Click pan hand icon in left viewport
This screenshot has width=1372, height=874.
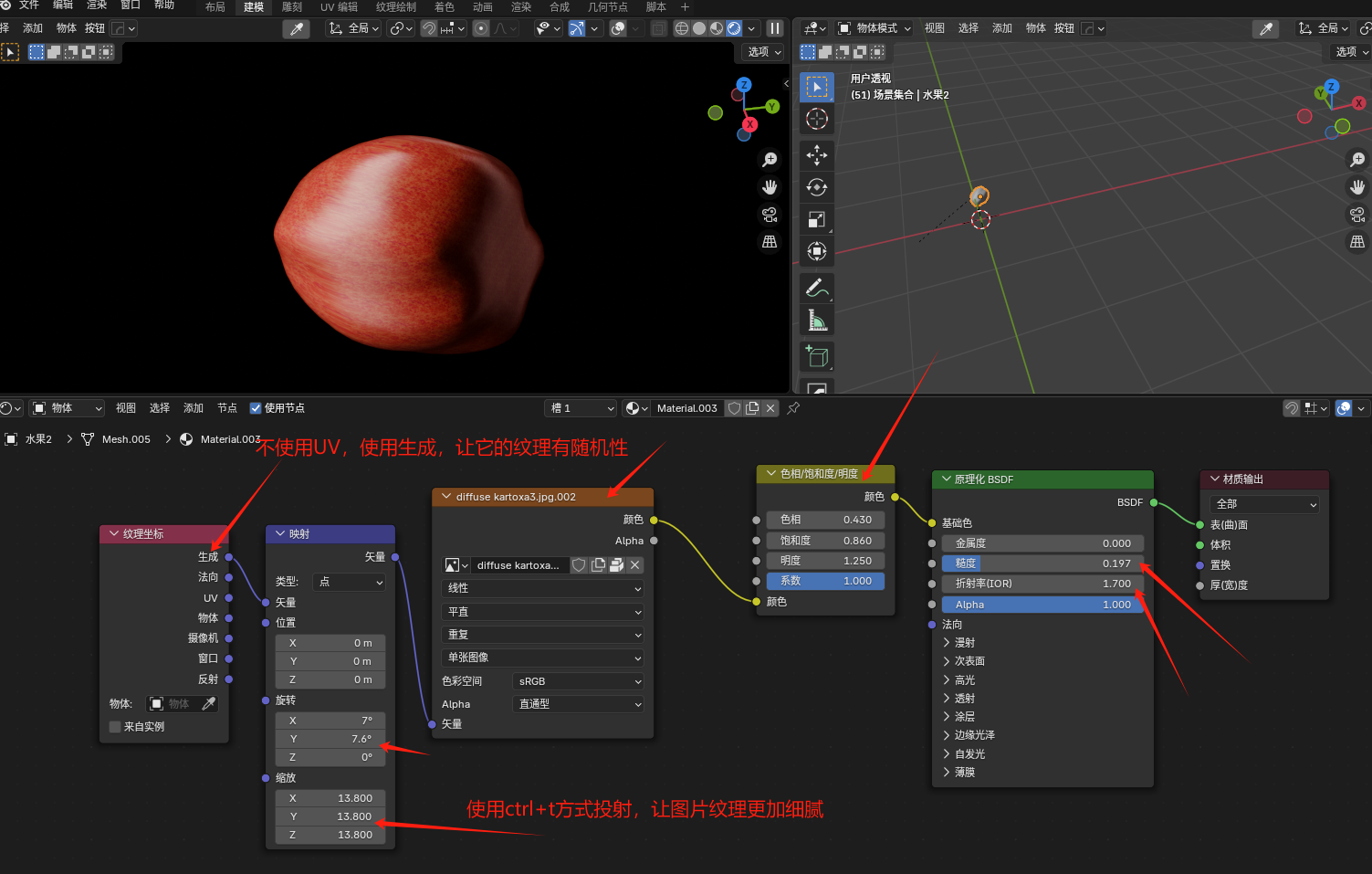pos(770,187)
